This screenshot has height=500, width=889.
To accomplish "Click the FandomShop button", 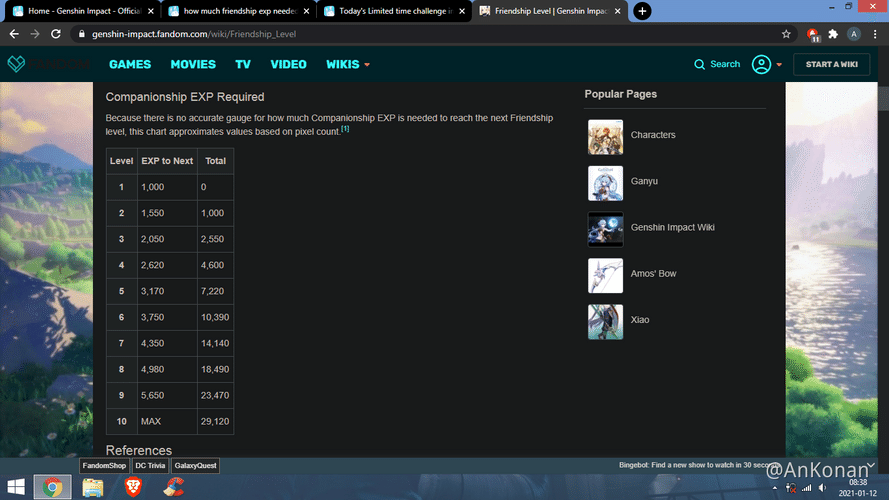I will pyautogui.click(x=104, y=465).
